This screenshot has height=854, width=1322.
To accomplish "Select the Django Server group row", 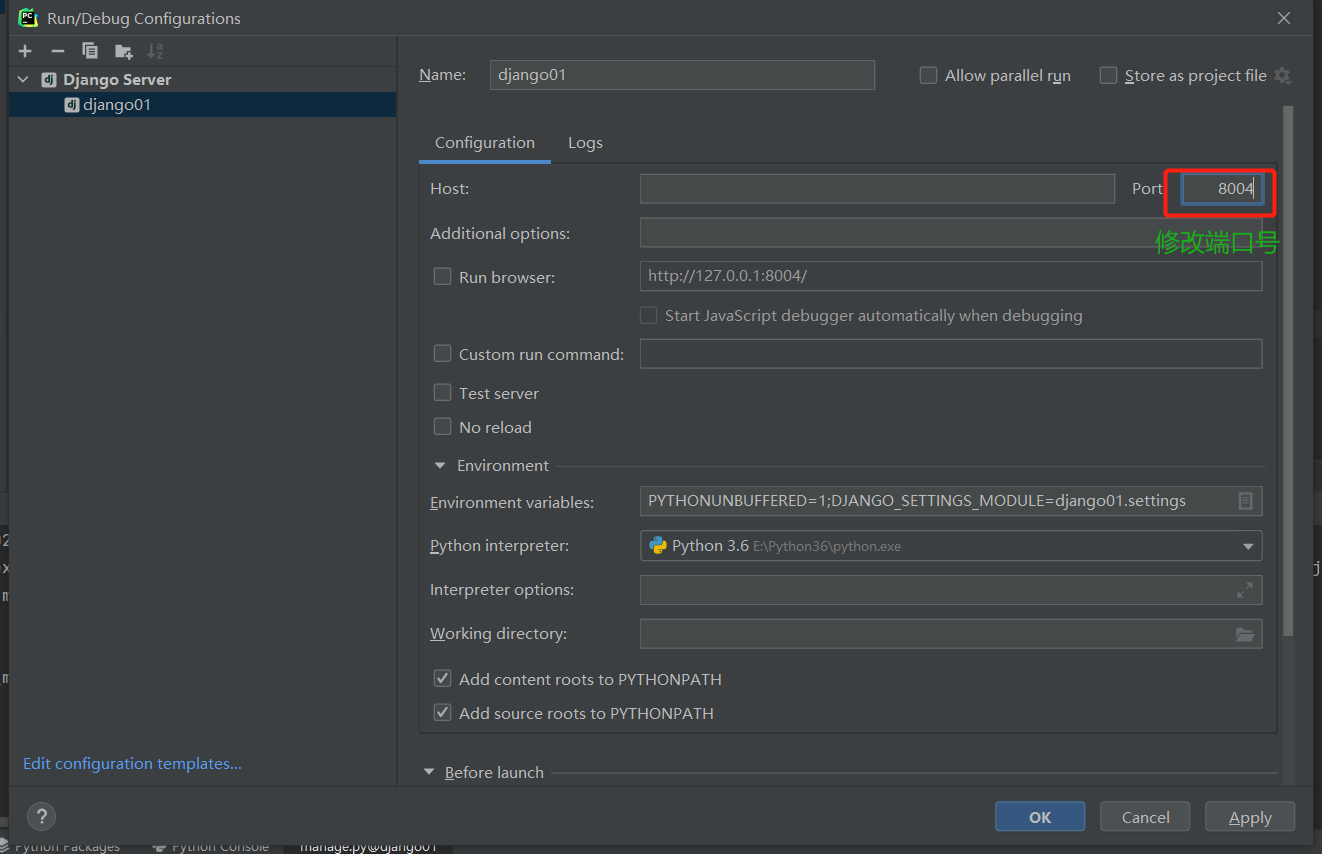I will click(x=202, y=80).
